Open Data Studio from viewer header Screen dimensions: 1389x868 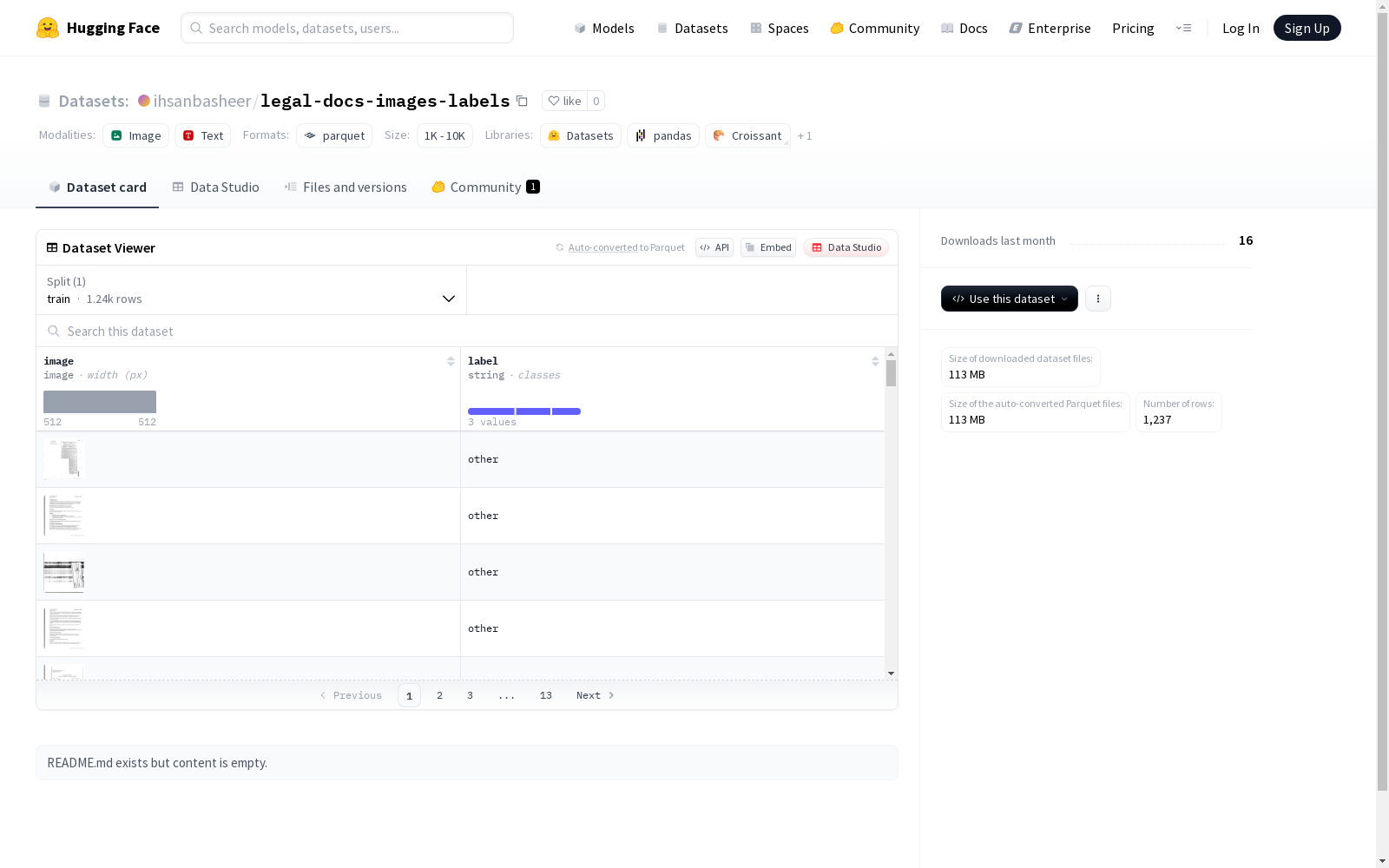click(x=846, y=247)
